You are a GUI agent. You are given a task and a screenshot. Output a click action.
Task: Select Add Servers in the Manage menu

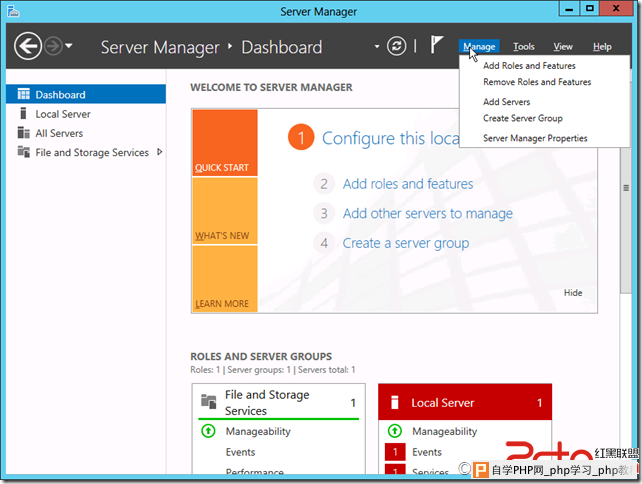(x=506, y=102)
